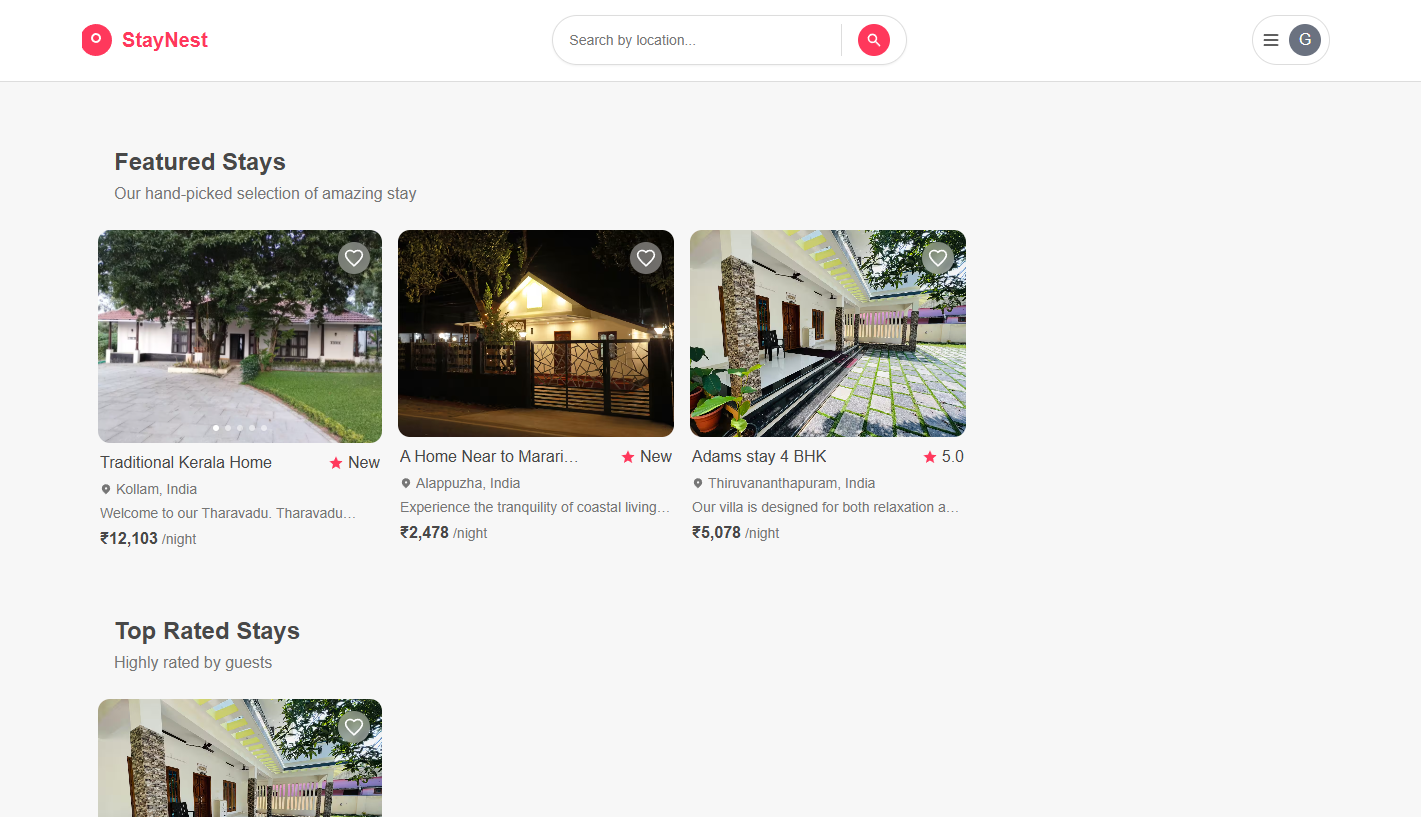The image size is (1421, 817).
Task: Click the Kollam, India location text
Action: [x=156, y=489]
